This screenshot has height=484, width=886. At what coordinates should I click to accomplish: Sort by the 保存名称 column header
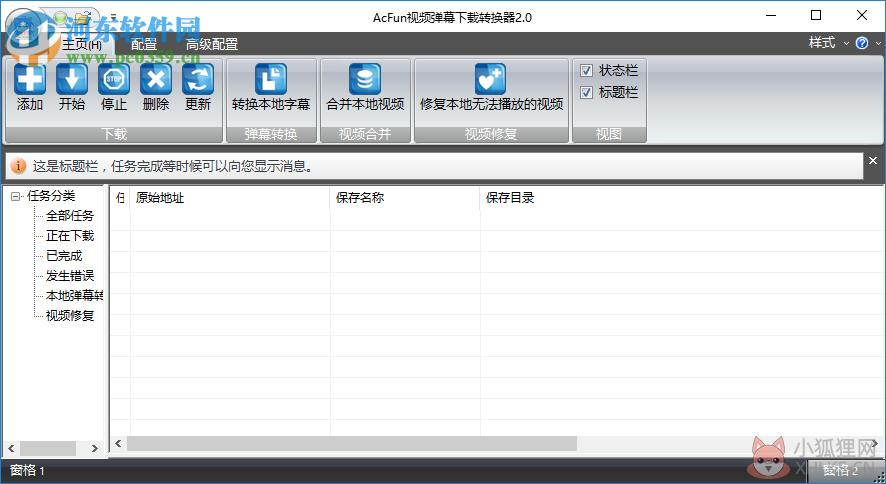click(405, 198)
